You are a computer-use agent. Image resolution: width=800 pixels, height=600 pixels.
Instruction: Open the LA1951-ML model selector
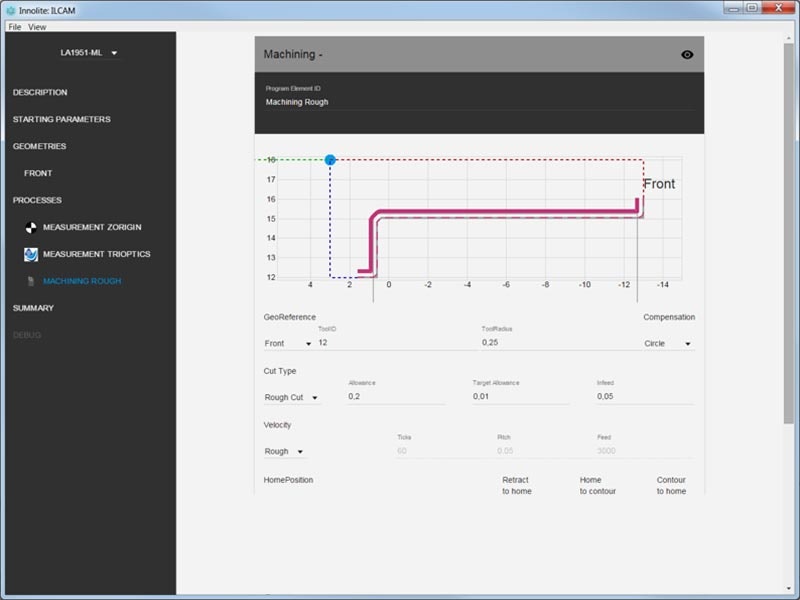click(88, 51)
